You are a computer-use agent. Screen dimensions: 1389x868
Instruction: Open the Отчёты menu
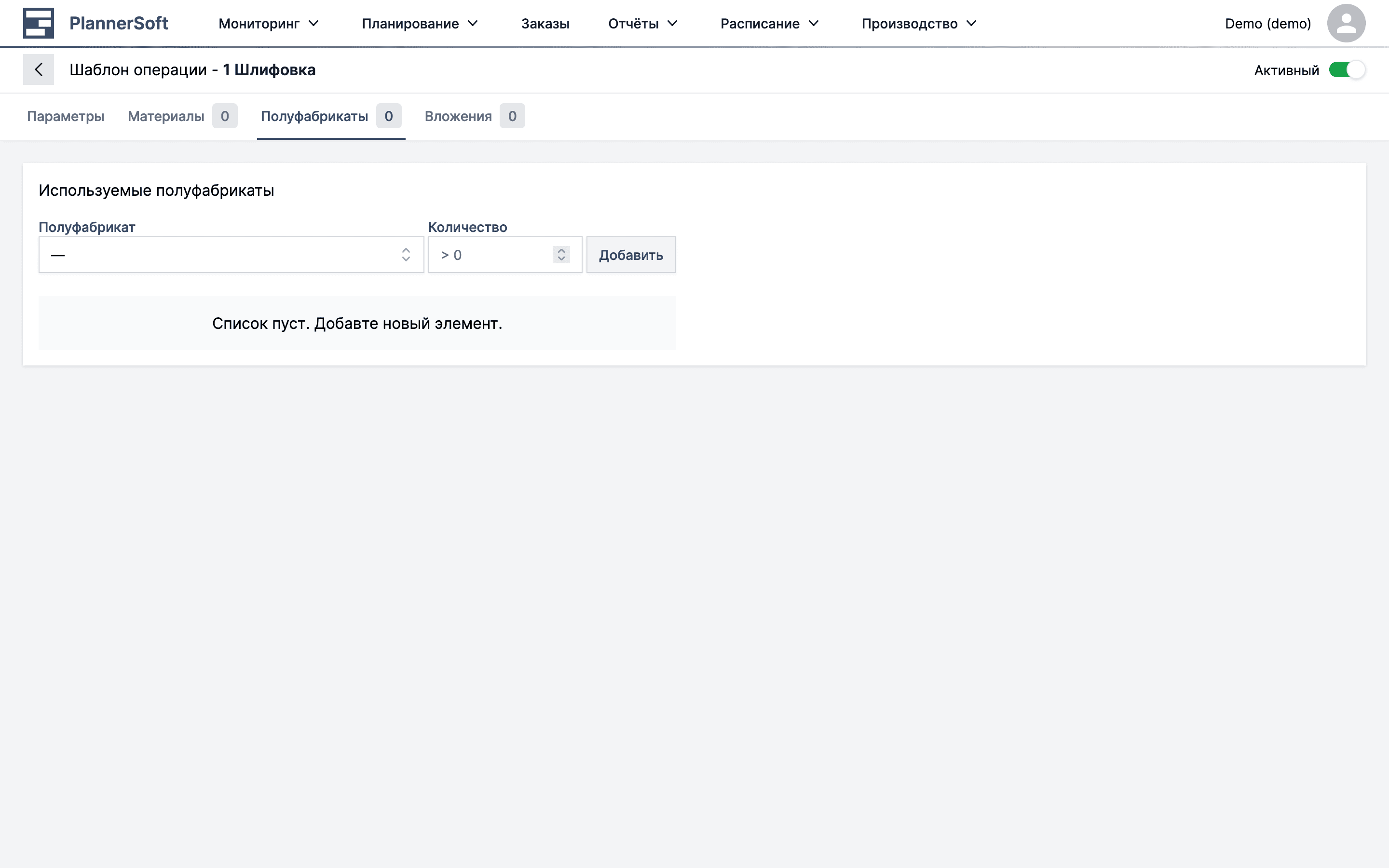click(x=642, y=24)
